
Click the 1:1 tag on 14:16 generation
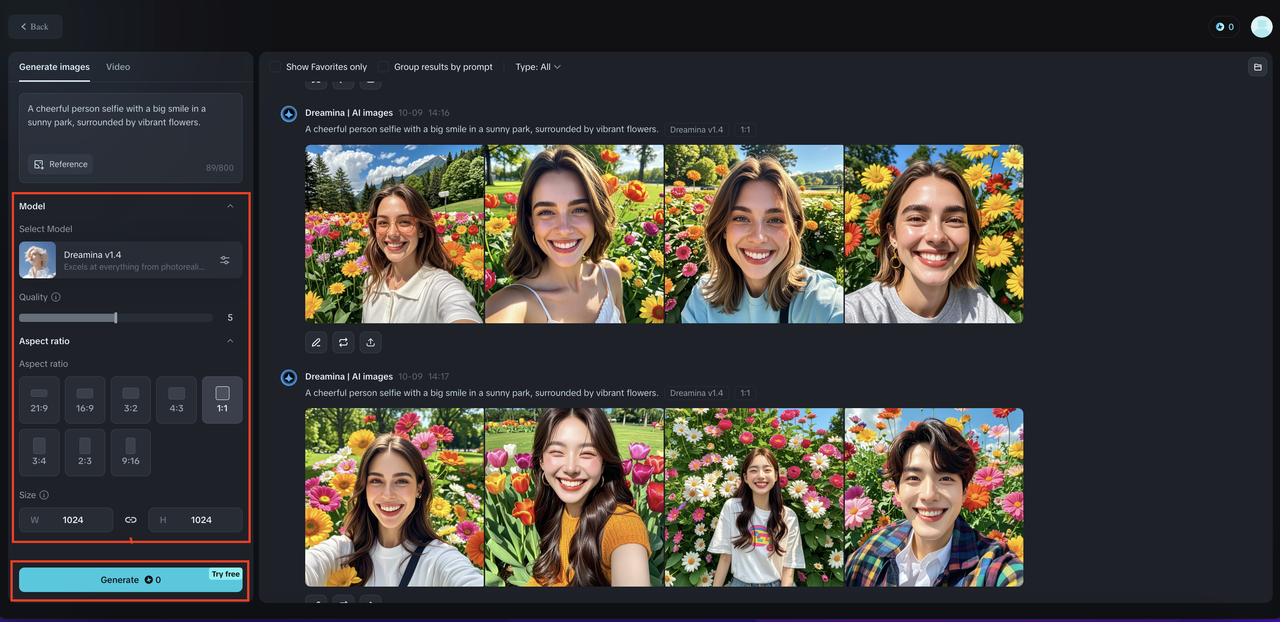coord(745,130)
